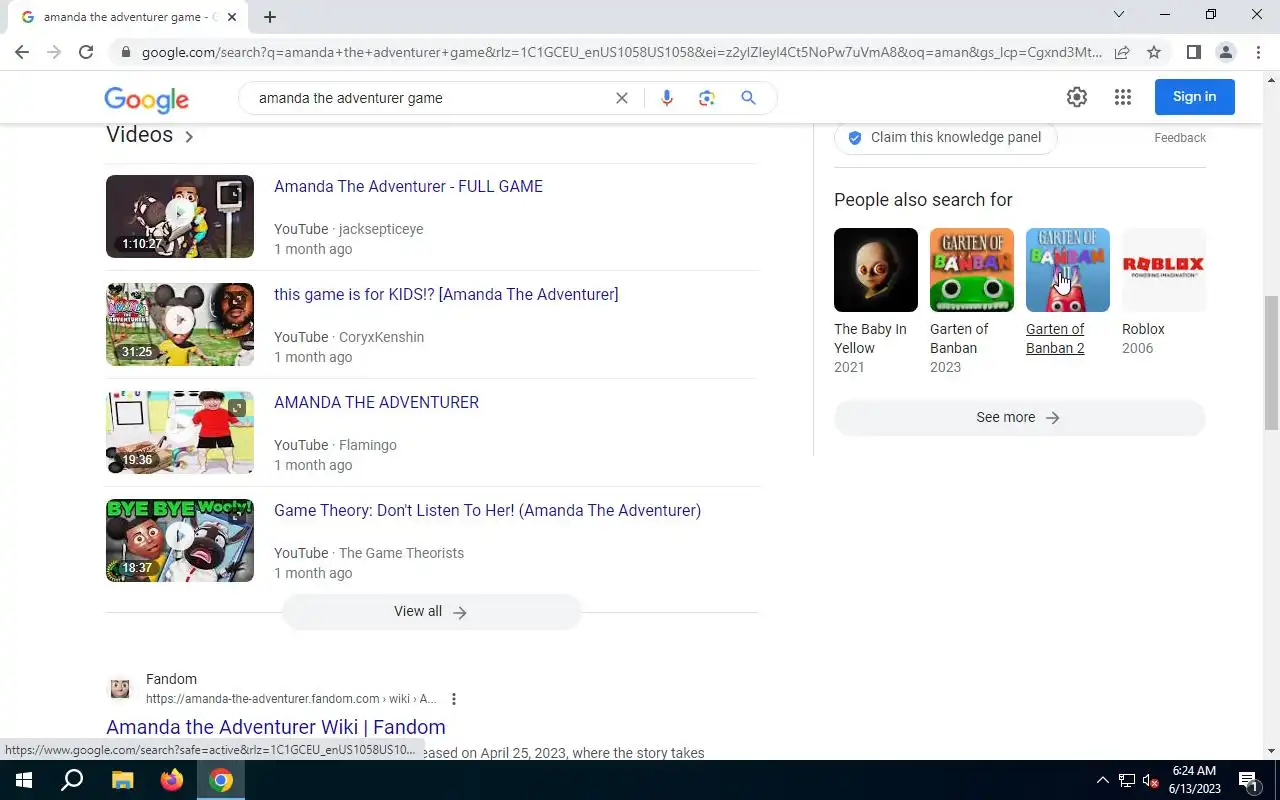
Task: Open Fandom result options three dots
Action: [454, 699]
